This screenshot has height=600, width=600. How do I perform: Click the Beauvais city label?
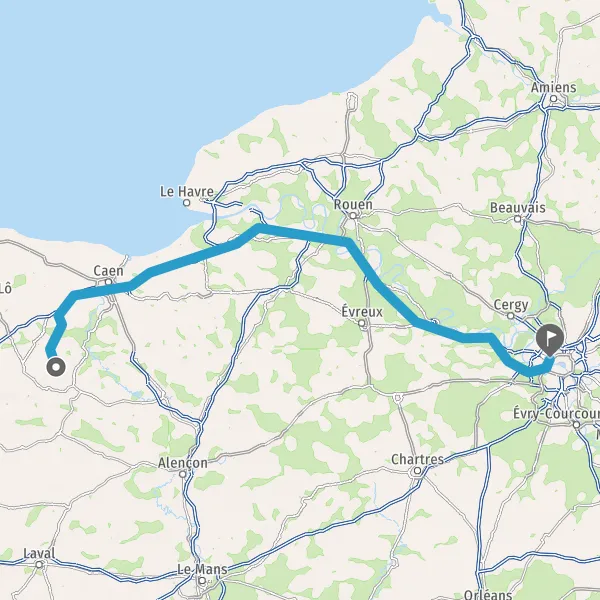coord(517,208)
